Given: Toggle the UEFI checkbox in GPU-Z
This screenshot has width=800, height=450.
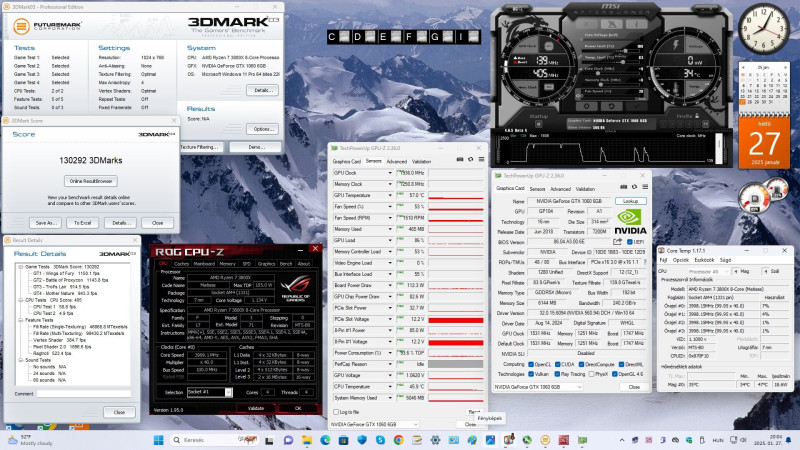Looking at the screenshot, I should coord(630,242).
